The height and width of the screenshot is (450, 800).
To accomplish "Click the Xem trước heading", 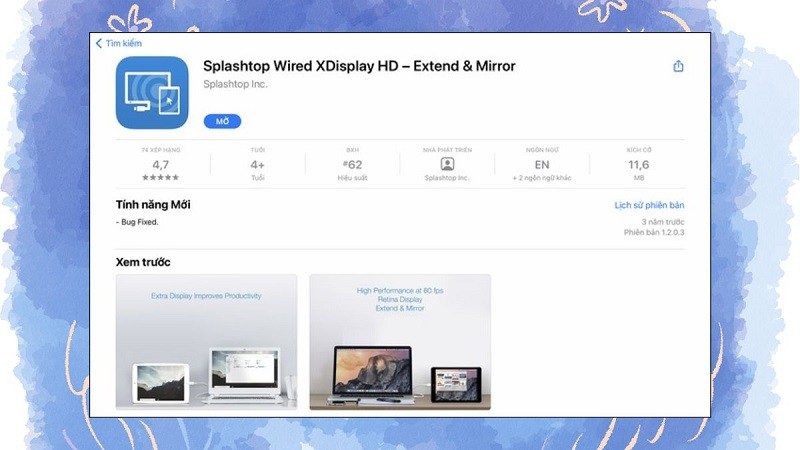I will (143, 262).
